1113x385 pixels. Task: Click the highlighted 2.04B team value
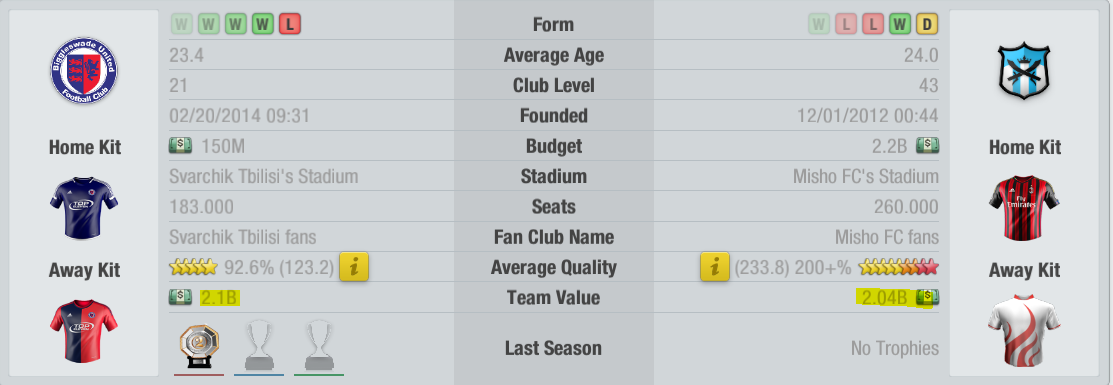click(x=882, y=298)
